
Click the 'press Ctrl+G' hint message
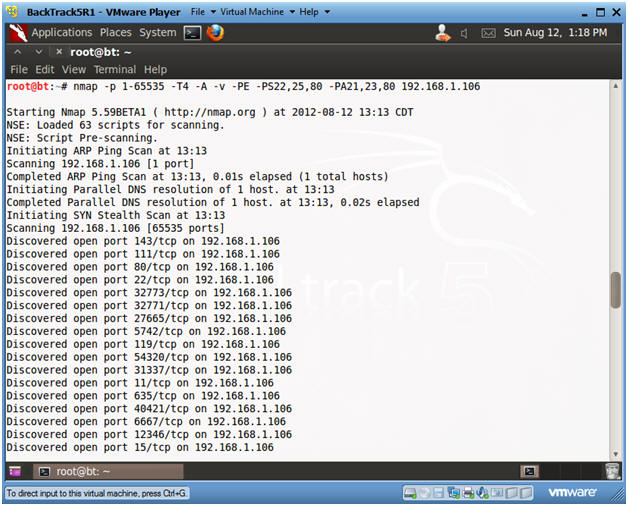pos(97,493)
